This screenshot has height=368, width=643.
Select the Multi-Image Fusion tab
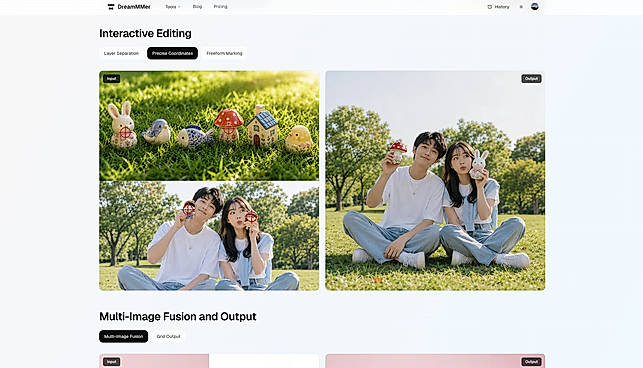(x=123, y=336)
